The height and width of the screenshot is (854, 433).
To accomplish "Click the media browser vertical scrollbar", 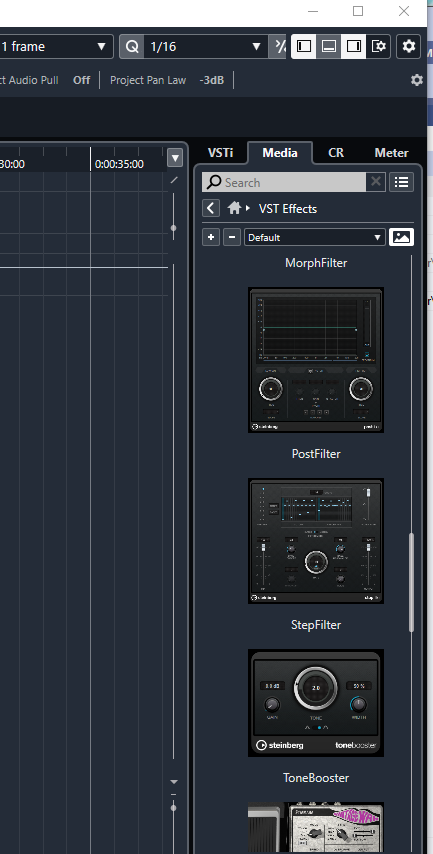I will [411, 582].
